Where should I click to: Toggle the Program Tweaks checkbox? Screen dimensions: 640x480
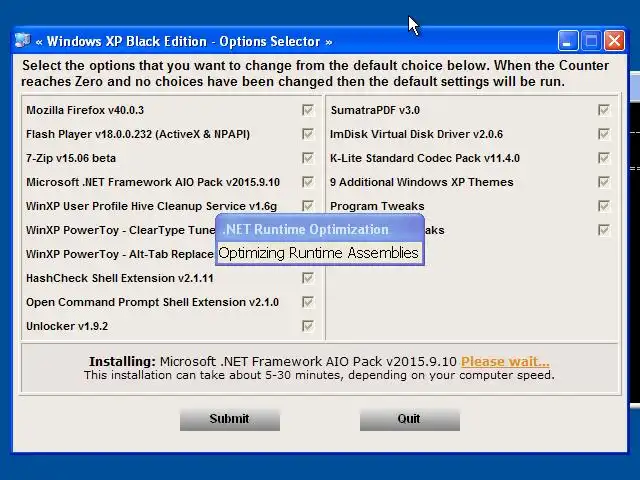604,206
